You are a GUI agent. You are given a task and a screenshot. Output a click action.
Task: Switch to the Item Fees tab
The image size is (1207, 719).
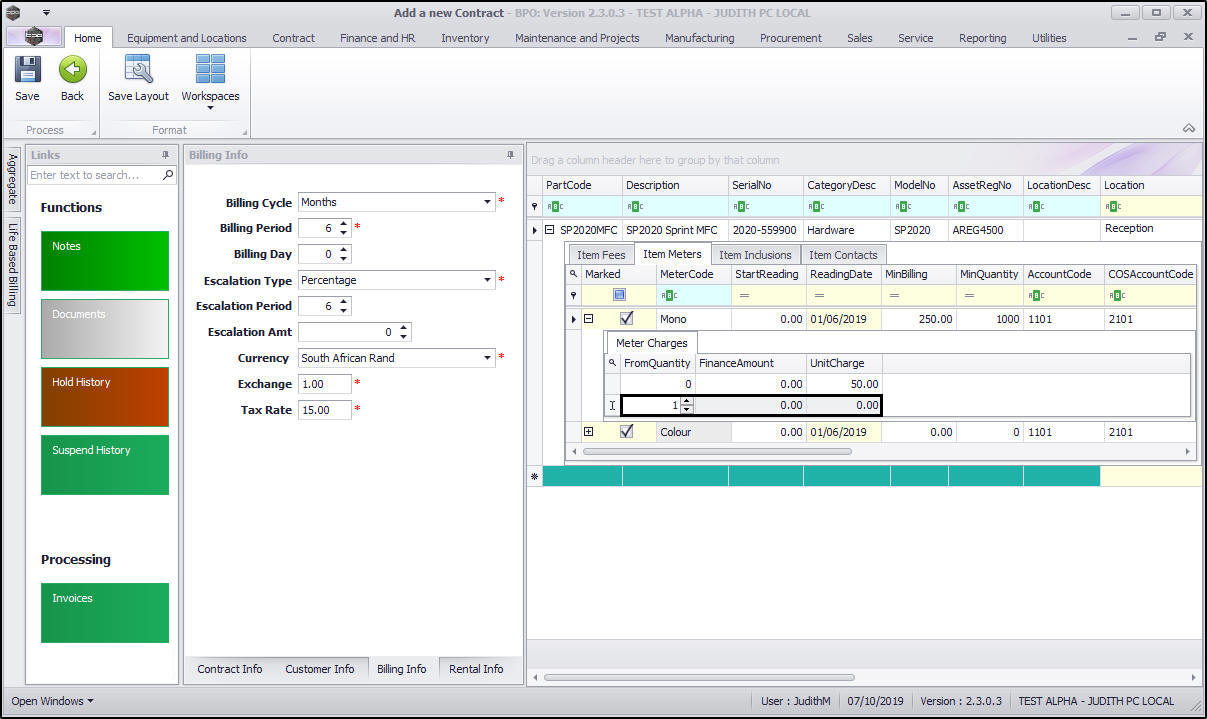click(601, 255)
